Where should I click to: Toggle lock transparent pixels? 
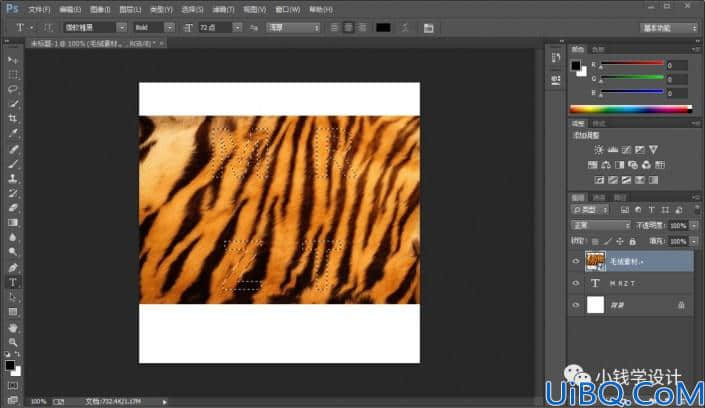pos(595,242)
